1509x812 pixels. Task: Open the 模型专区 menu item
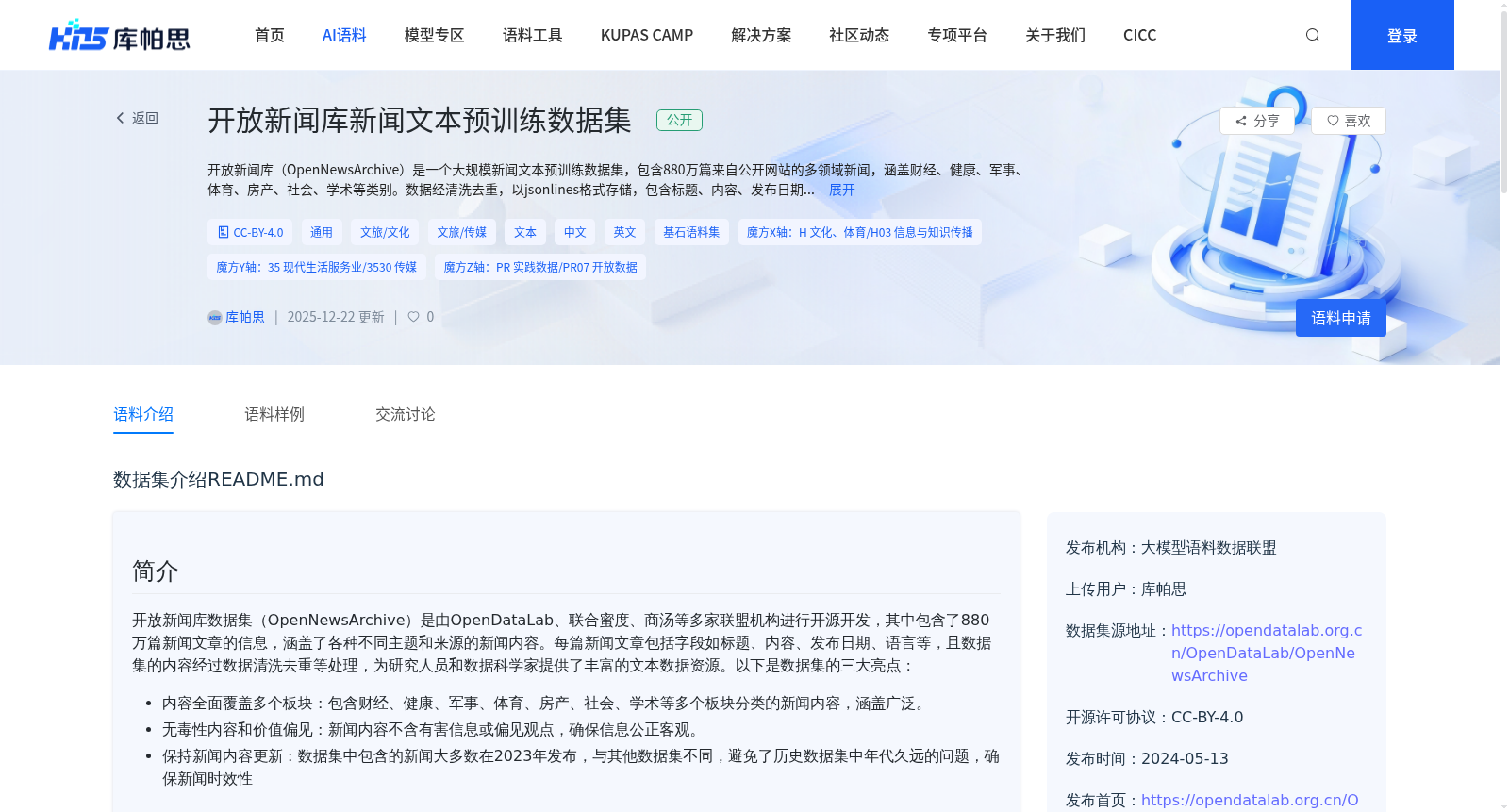point(435,35)
